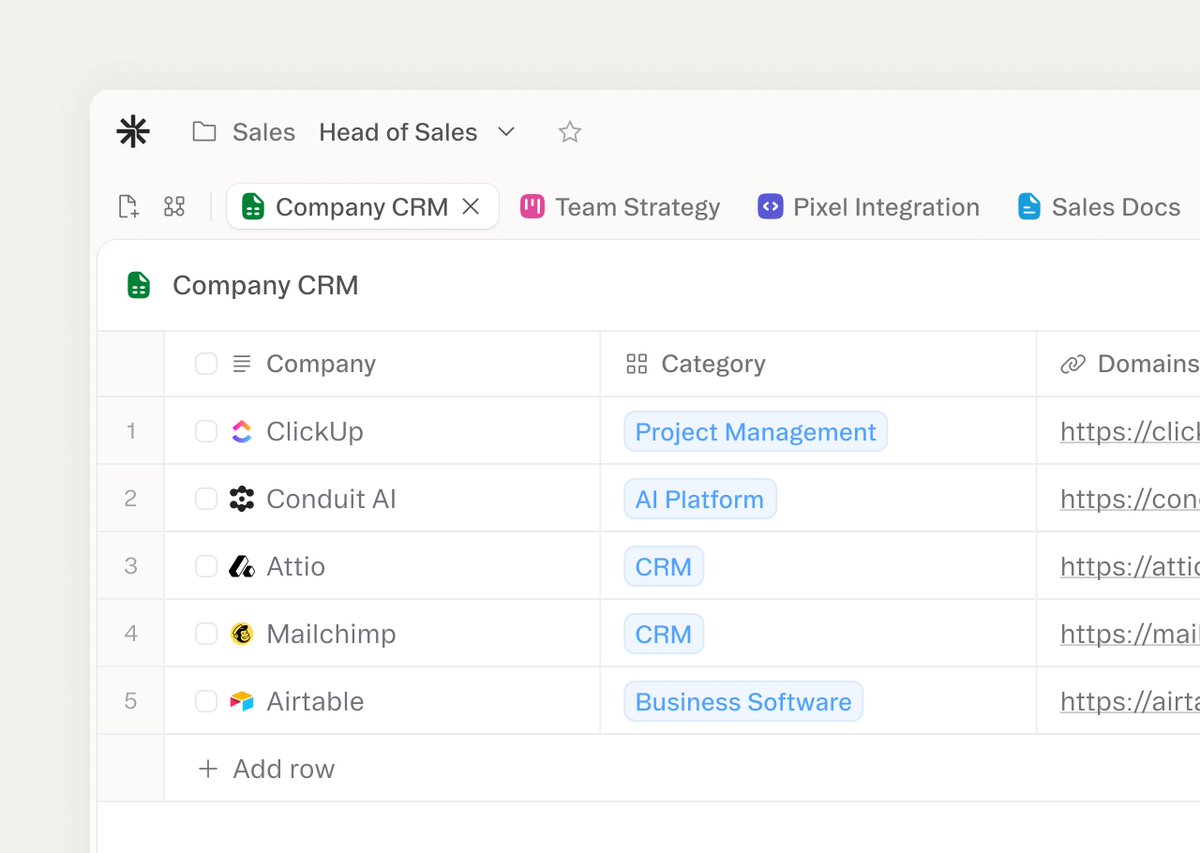This screenshot has height=853, width=1200.
Task: Open the Mailchimp domain link
Action: coord(1130,634)
